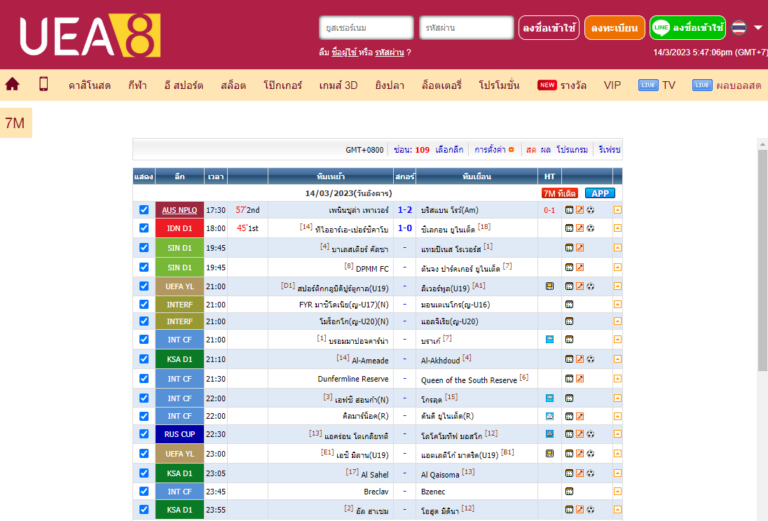Pin the Dunfermline Reserve match to top
Screen dimensions: 768x521
point(618,379)
